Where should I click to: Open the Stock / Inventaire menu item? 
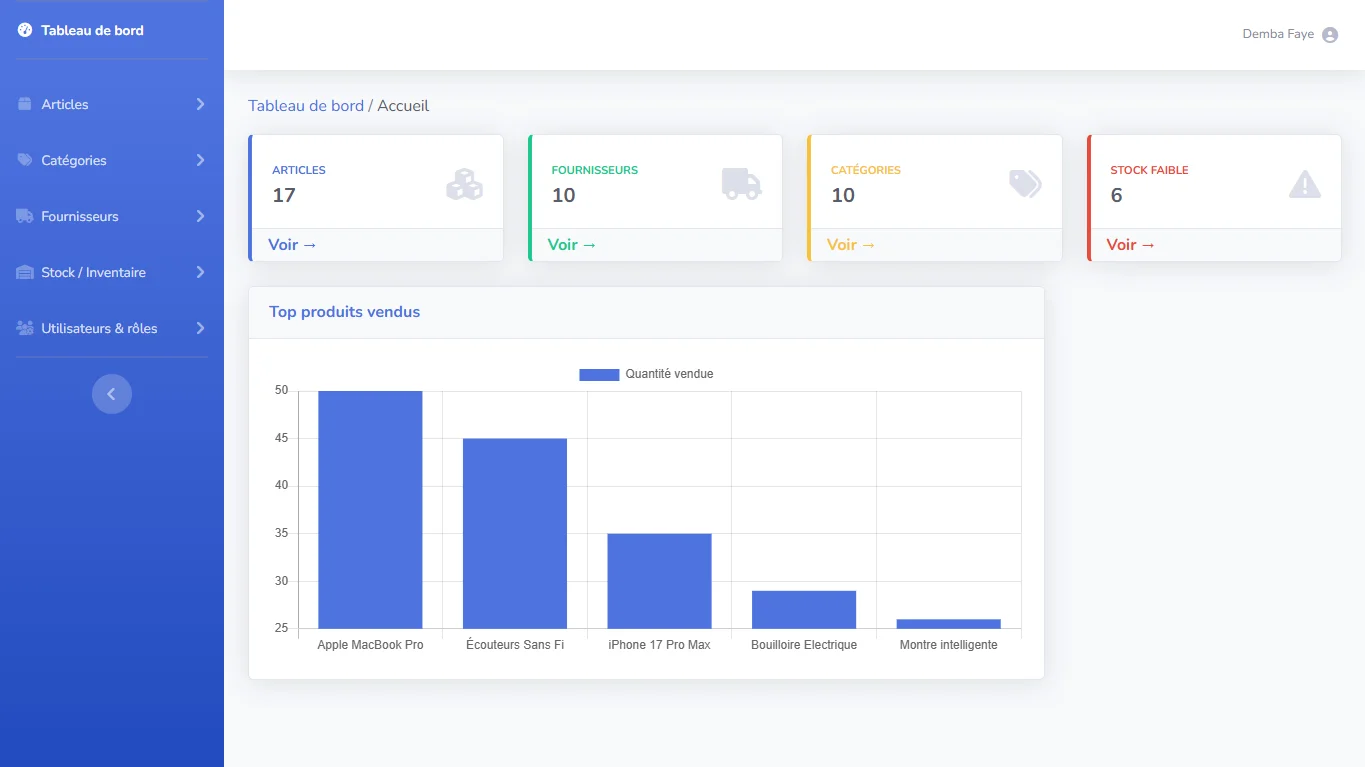(x=93, y=272)
